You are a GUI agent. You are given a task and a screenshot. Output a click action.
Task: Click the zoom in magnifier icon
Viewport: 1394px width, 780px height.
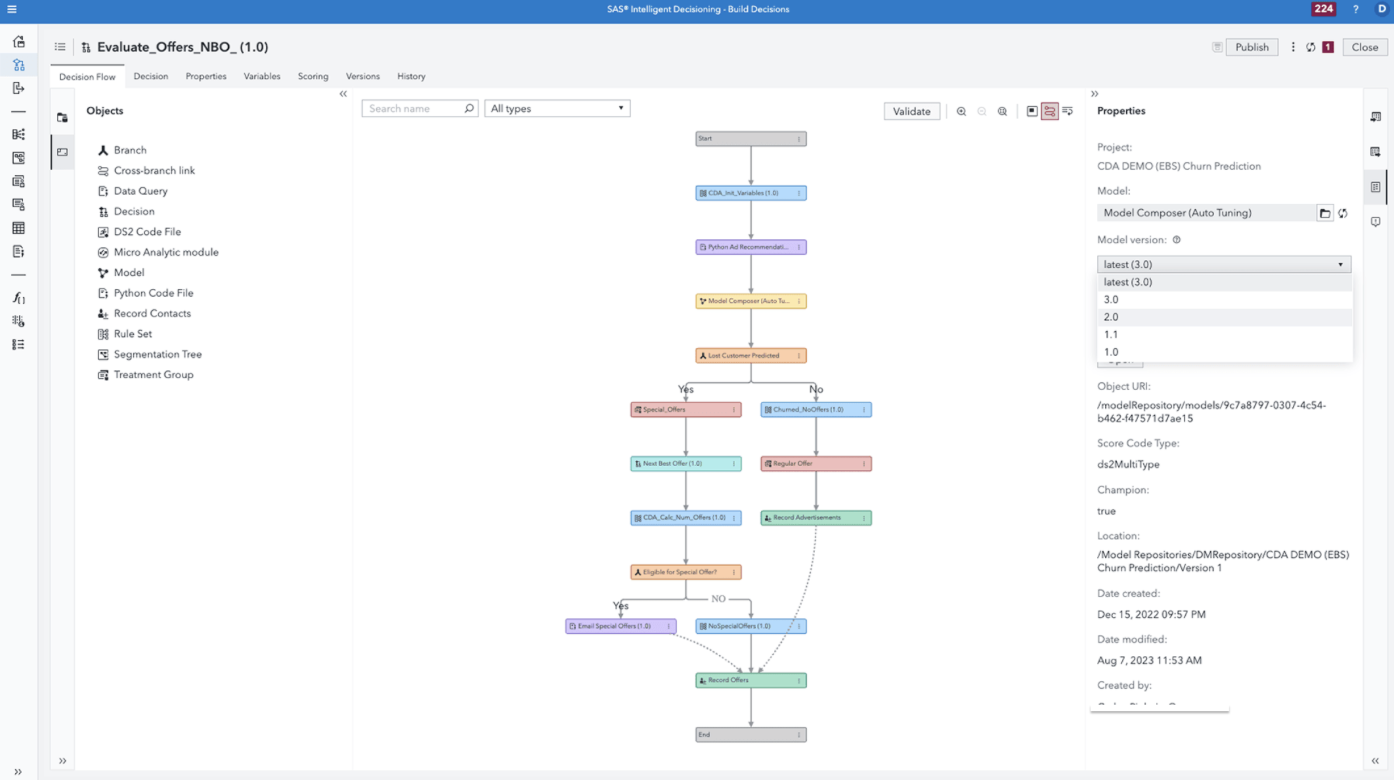click(x=961, y=112)
